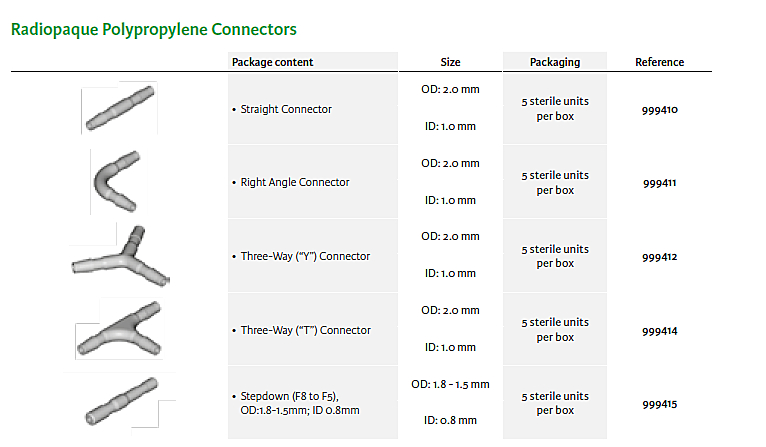
Task: Select the Three-Way ("T") Connector label
Action: pos(305,331)
